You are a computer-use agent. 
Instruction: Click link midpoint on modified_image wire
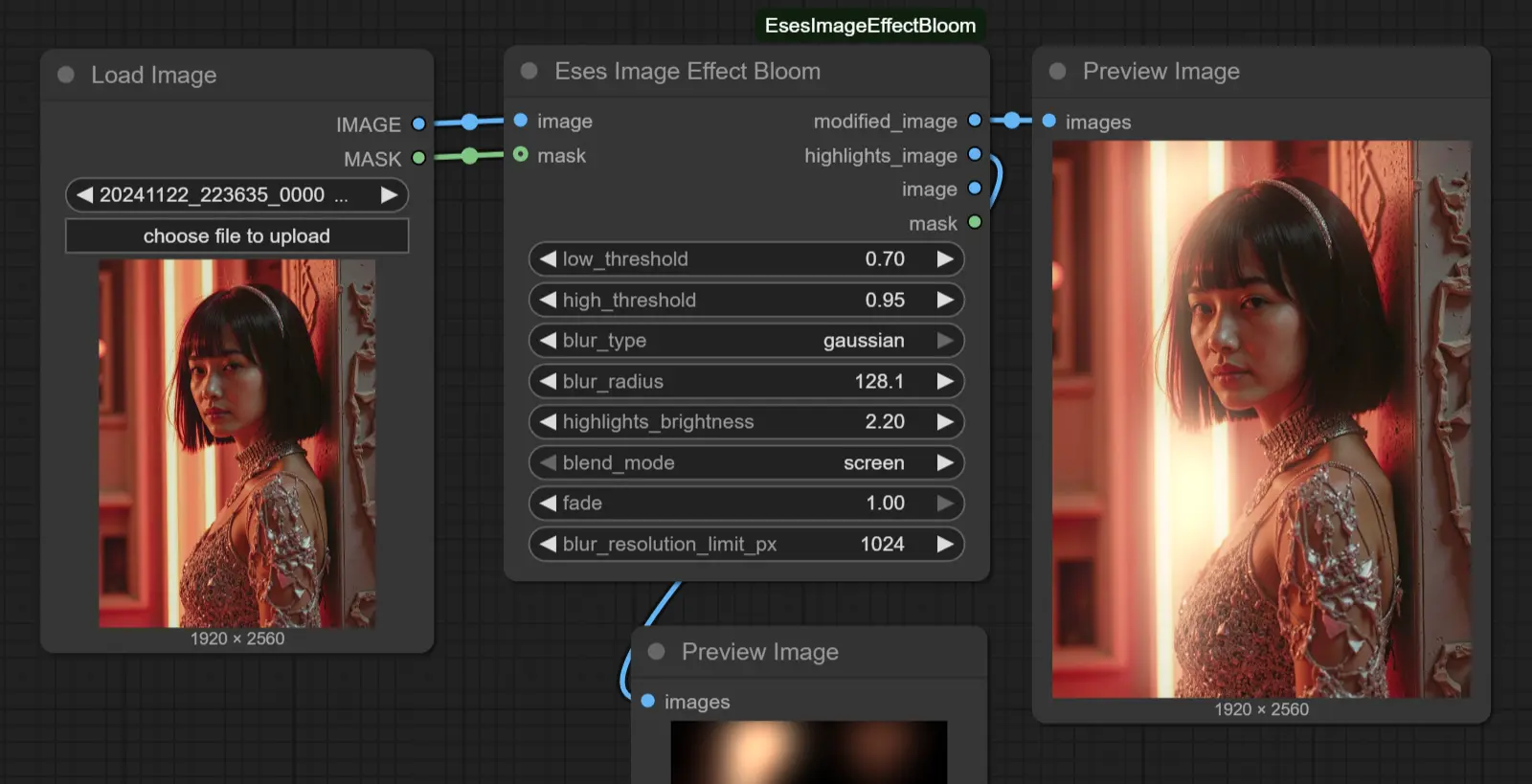(x=1012, y=121)
